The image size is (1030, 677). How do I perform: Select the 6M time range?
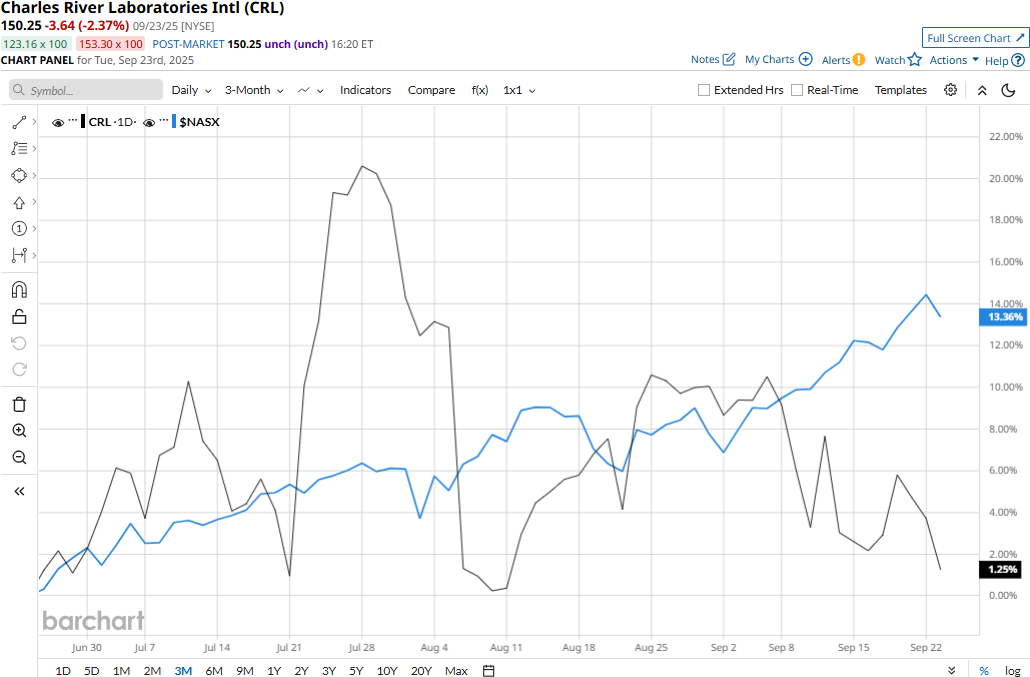pyautogui.click(x=213, y=670)
